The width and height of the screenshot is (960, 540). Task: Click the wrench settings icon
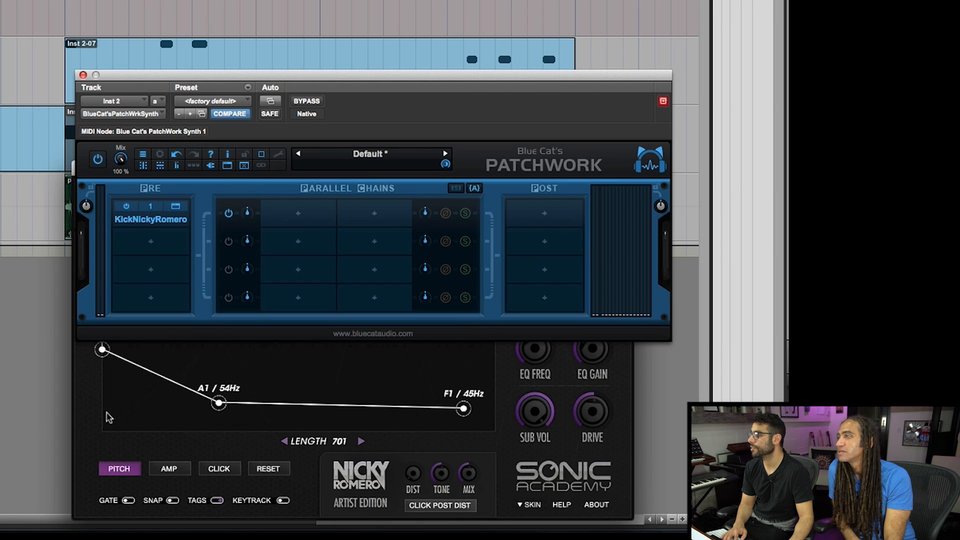coord(278,154)
